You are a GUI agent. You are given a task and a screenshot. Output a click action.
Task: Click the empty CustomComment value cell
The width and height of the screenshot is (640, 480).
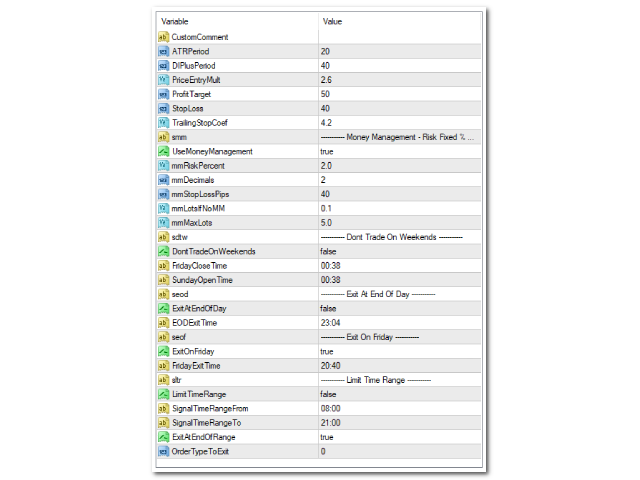coord(400,37)
